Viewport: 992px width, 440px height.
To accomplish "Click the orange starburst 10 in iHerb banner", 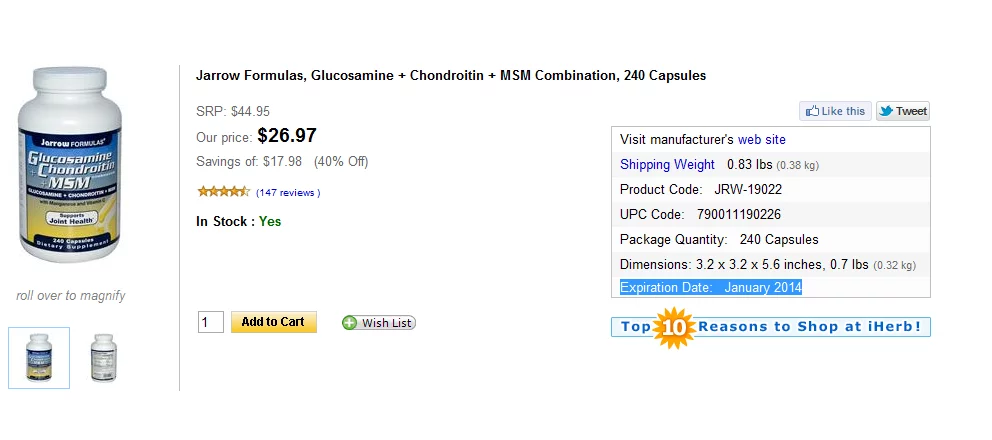I will (674, 327).
